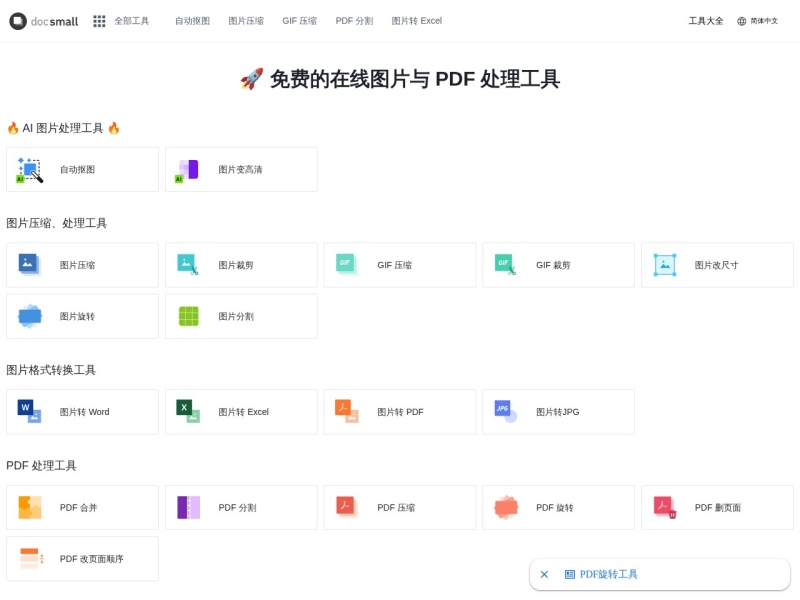The image size is (800, 600).
Task: Click the PDF 改页面顺序 icon
Action: click(x=32, y=559)
